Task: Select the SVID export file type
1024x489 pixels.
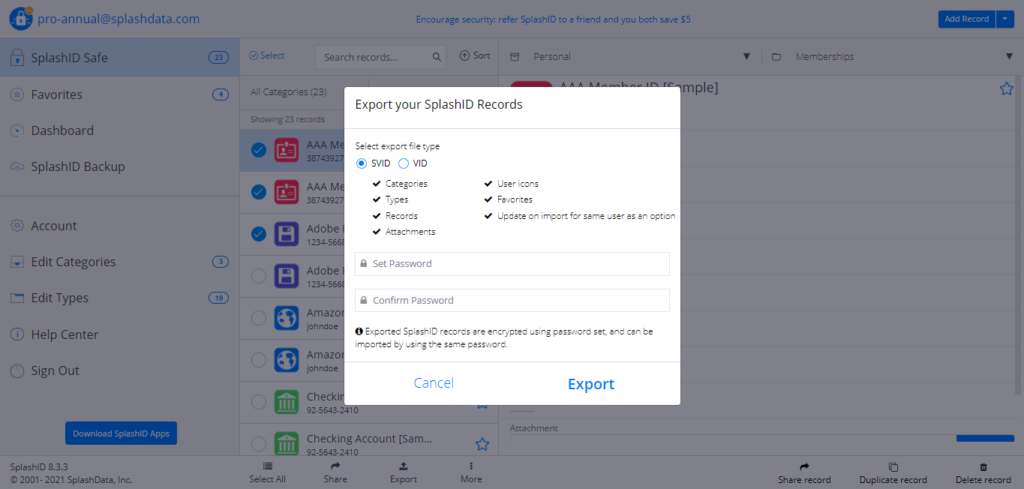Action: pyautogui.click(x=362, y=163)
